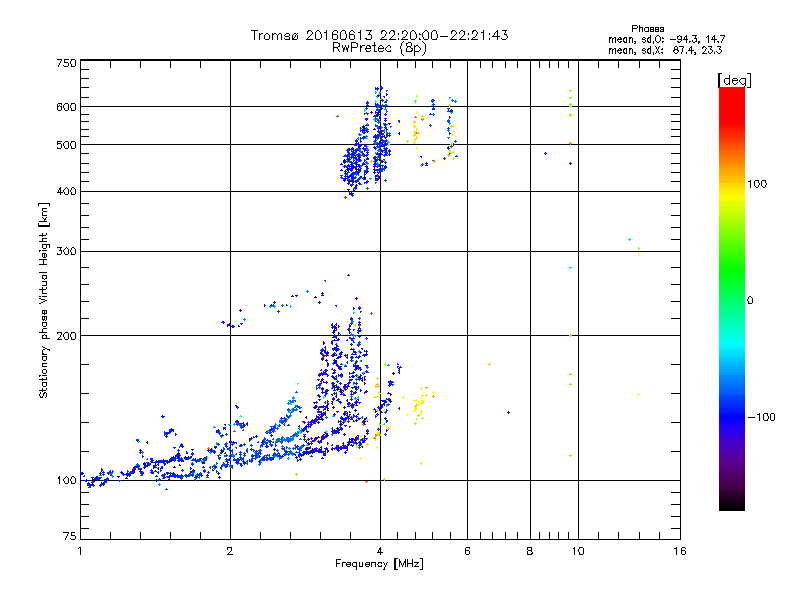Click the 16 tick on frequency axis

pos(679,551)
